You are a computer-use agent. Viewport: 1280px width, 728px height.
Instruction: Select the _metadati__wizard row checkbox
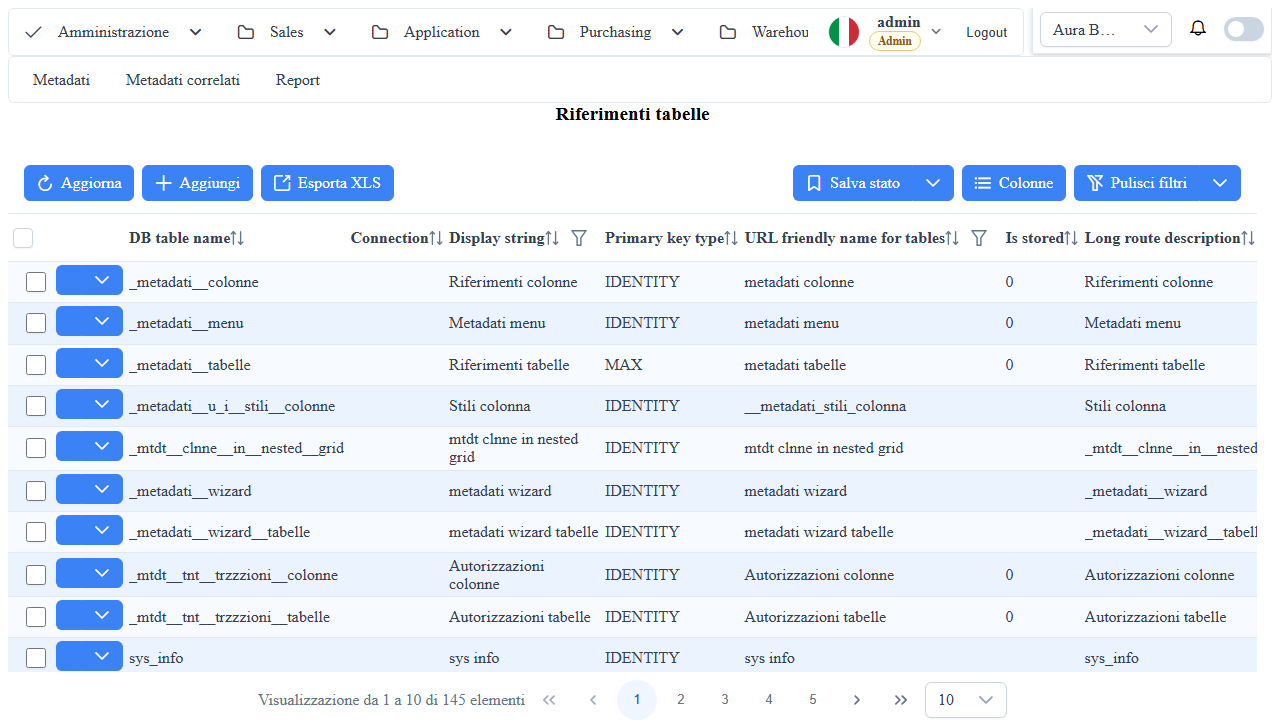(x=36, y=491)
